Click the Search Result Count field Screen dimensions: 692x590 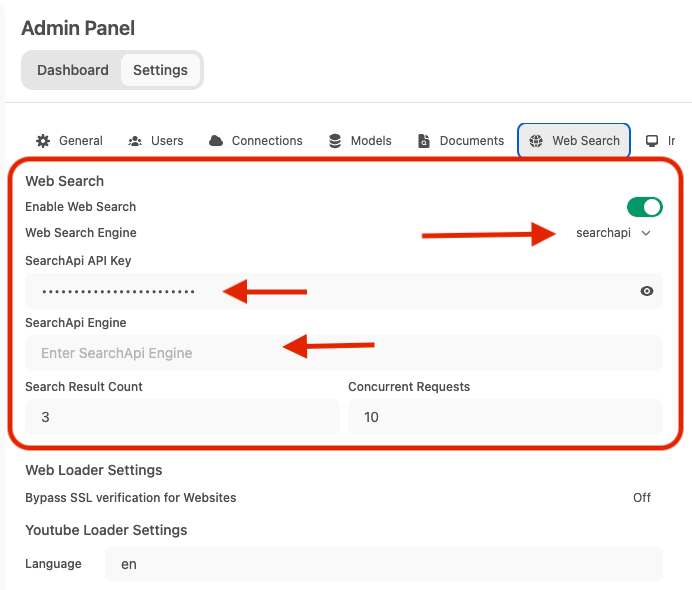(x=182, y=417)
